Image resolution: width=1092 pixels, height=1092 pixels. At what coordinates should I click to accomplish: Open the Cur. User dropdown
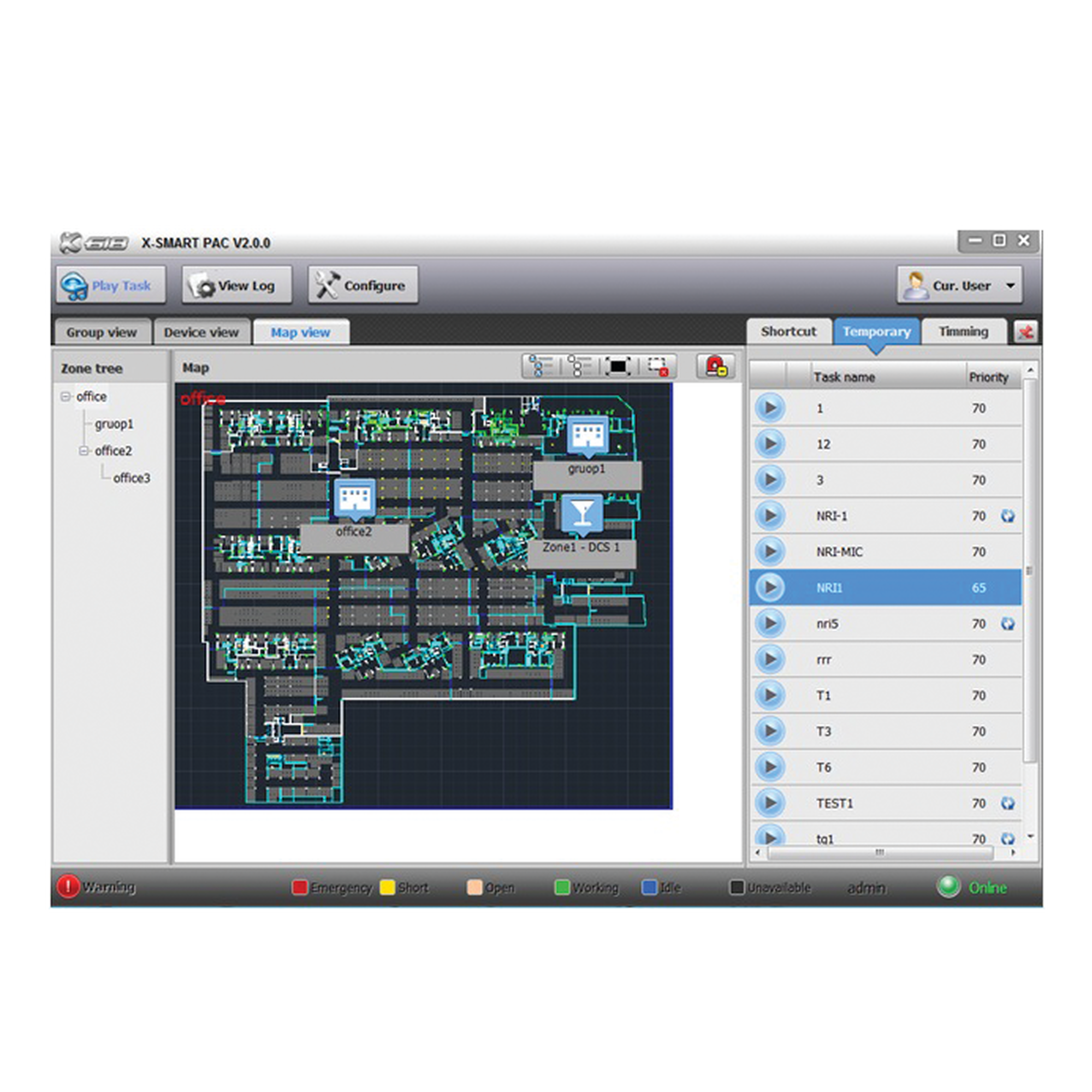click(x=1011, y=286)
